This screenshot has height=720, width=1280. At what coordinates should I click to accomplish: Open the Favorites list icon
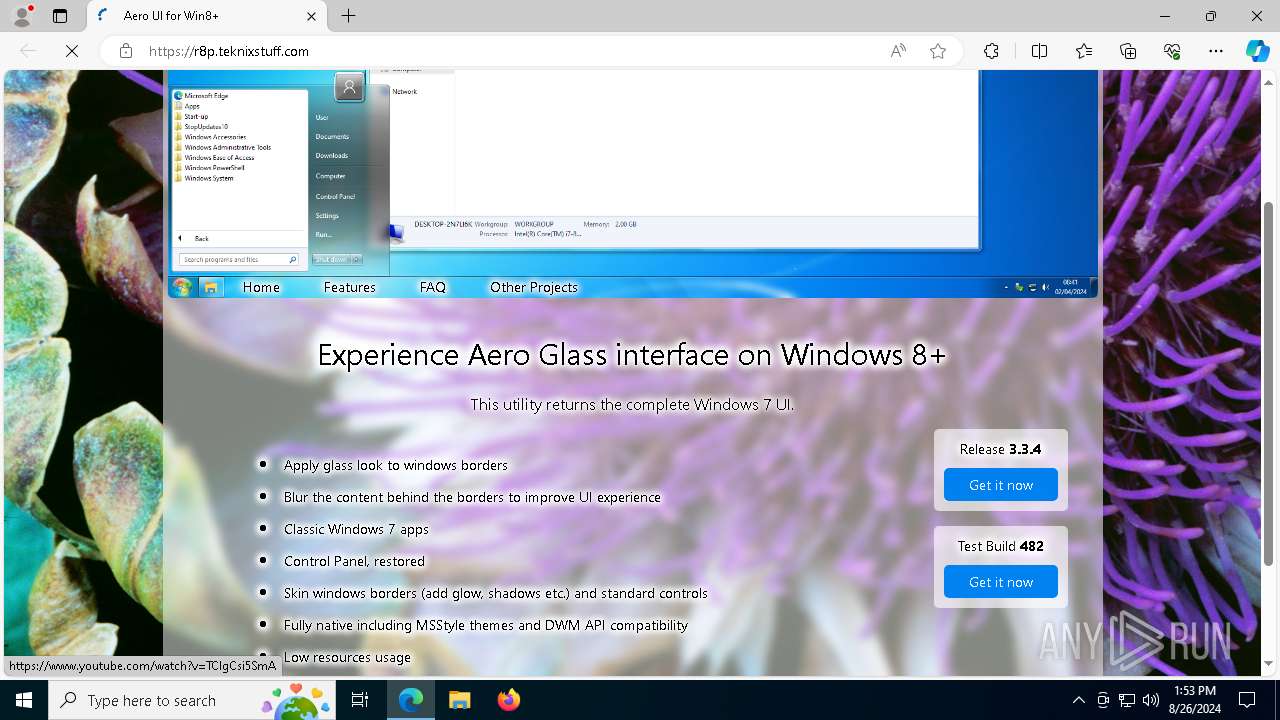[1084, 51]
